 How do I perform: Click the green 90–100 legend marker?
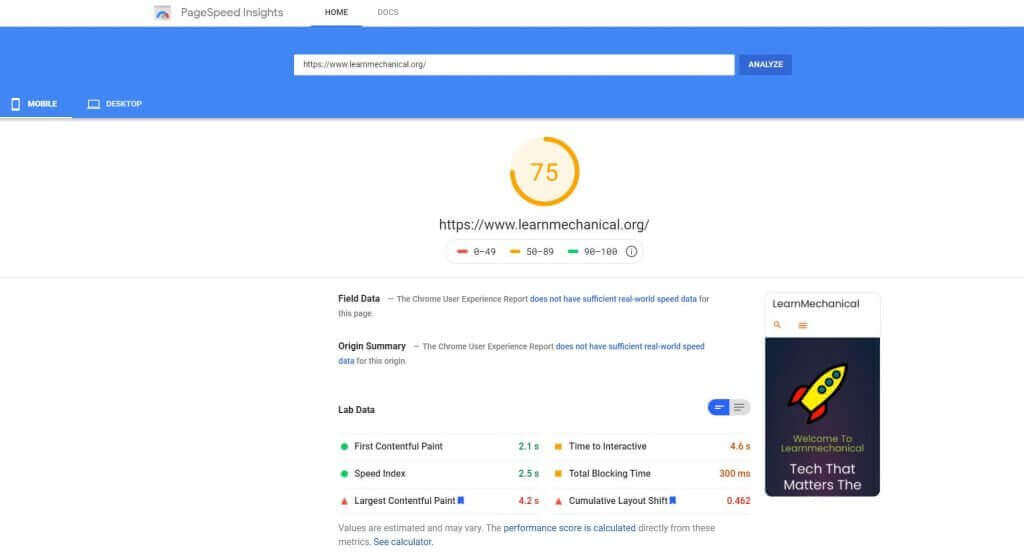point(573,251)
